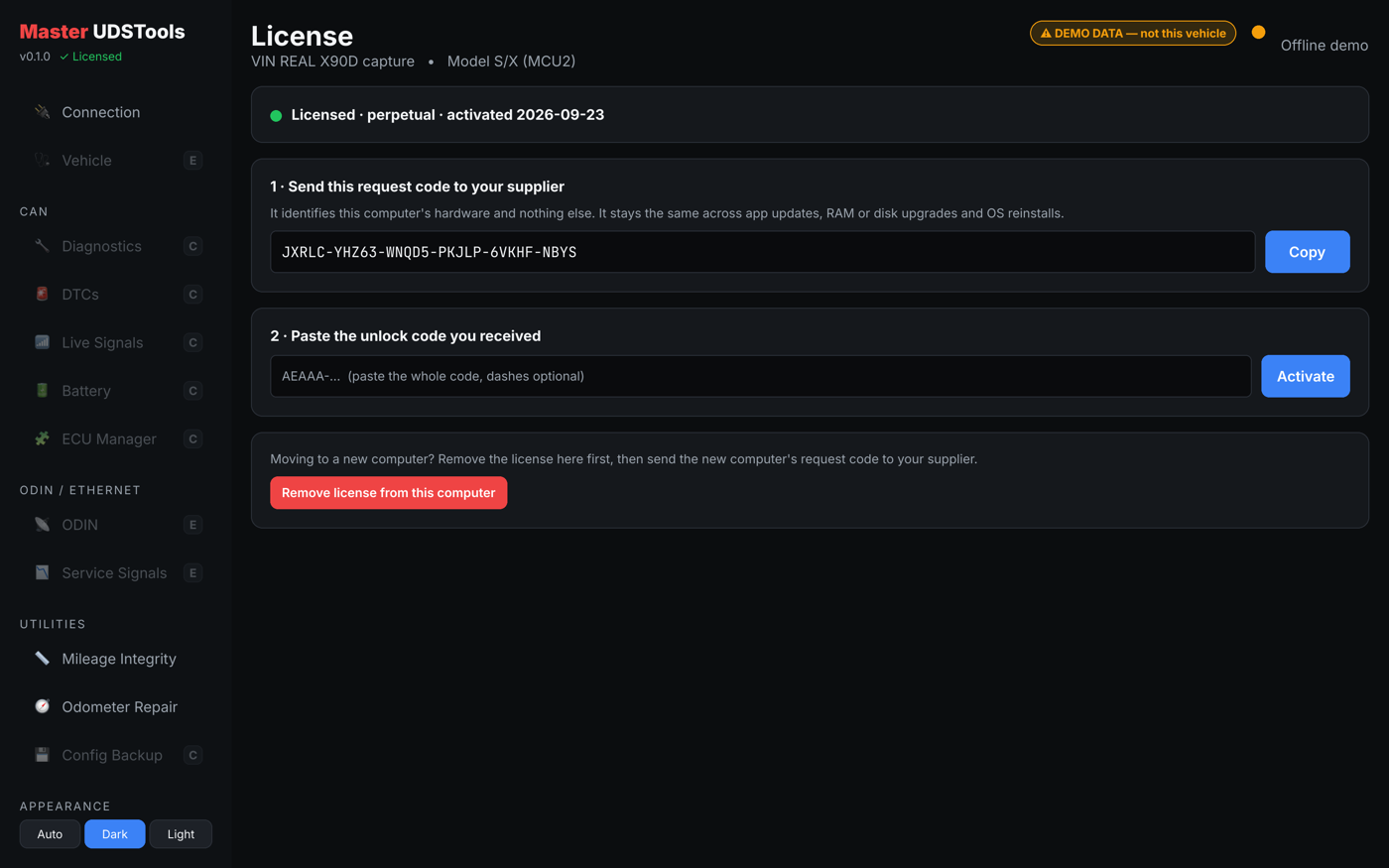Open the ECU Manager page
The width and height of the screenshot is (1389, 868).
(x=116, y=438)
